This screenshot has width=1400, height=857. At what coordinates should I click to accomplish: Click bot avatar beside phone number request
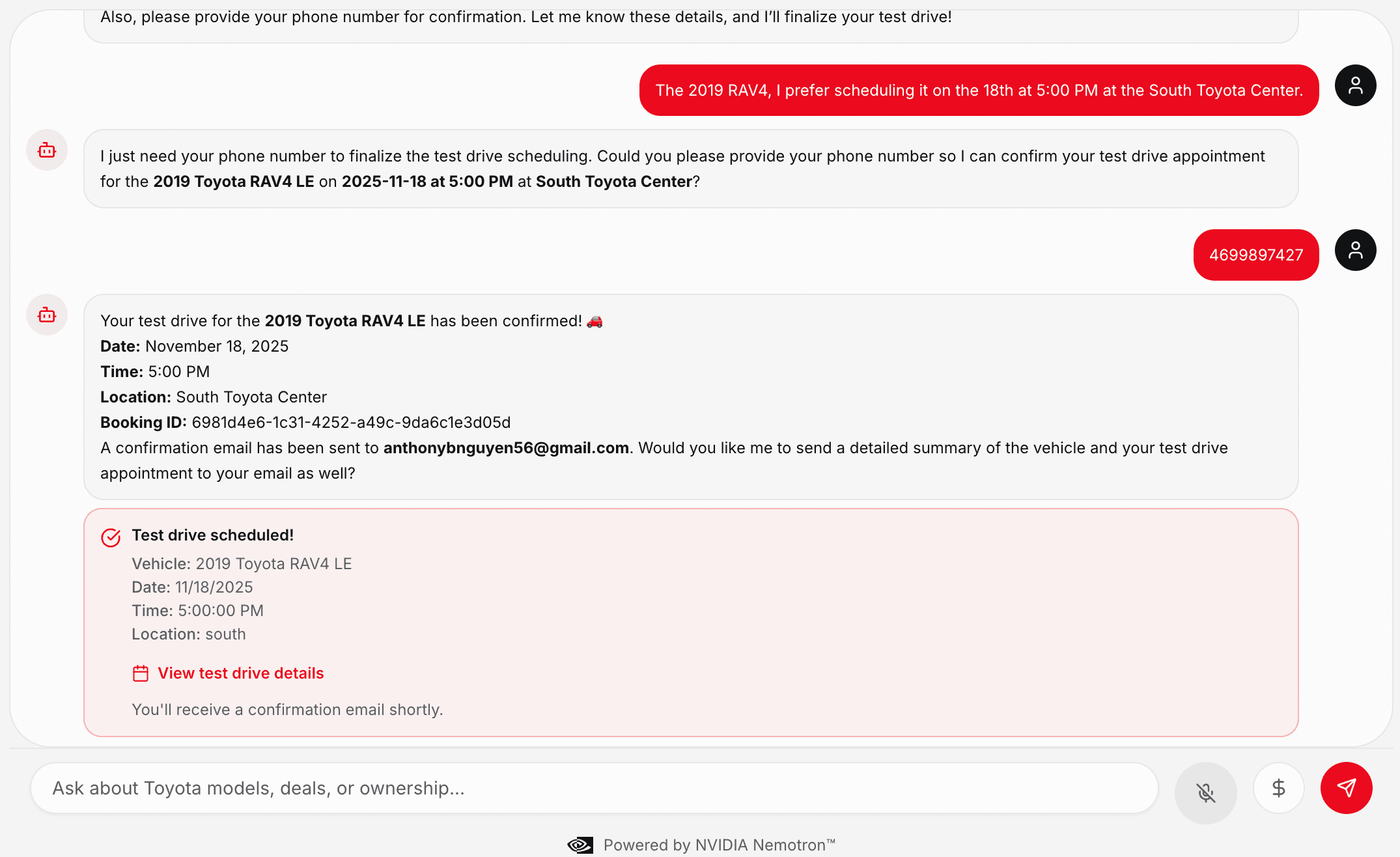tap(47, 150)
